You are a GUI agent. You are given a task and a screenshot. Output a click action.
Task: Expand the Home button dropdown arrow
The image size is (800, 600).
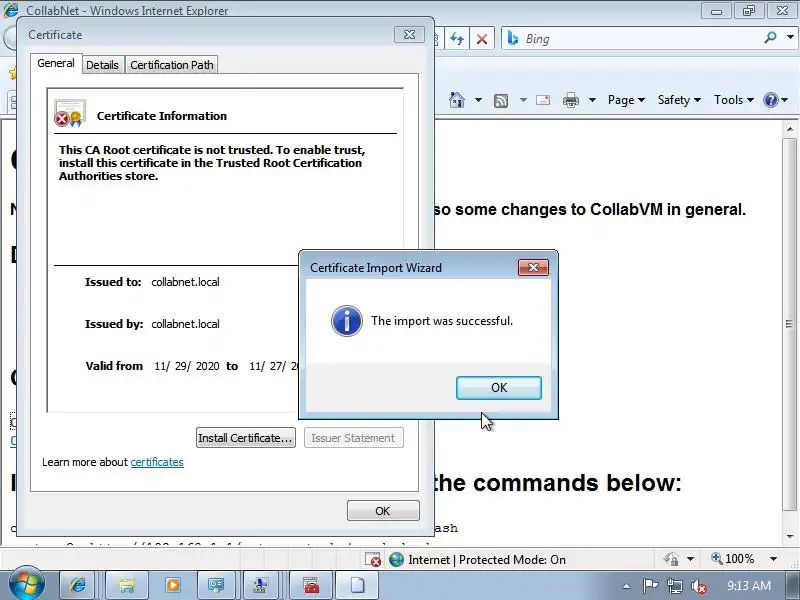pos(478,100)
